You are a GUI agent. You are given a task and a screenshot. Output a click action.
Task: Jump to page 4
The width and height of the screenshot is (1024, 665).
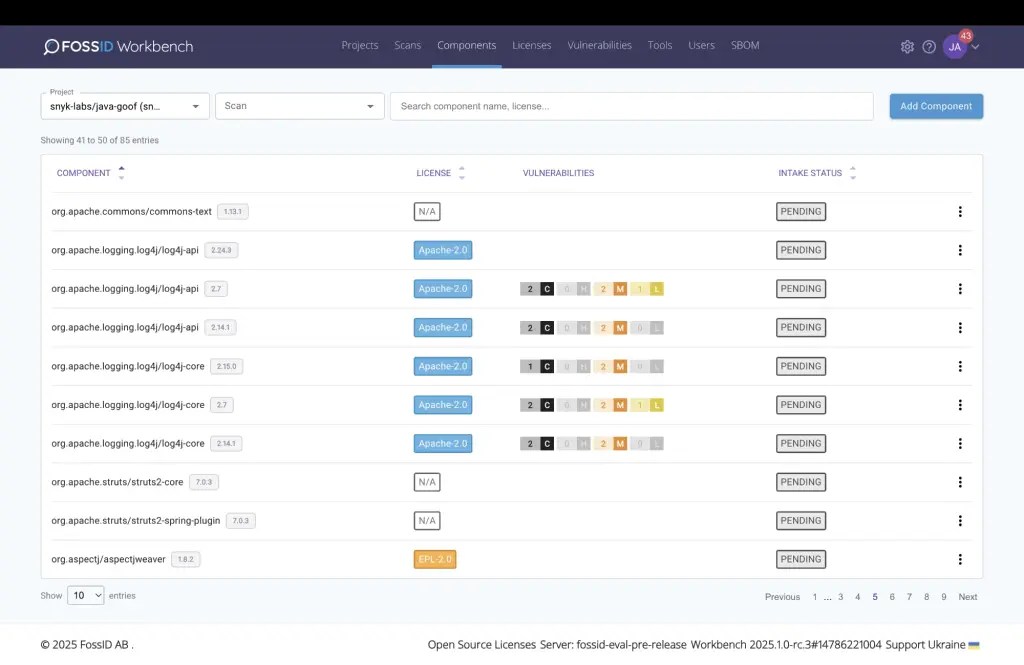(857, 596)
